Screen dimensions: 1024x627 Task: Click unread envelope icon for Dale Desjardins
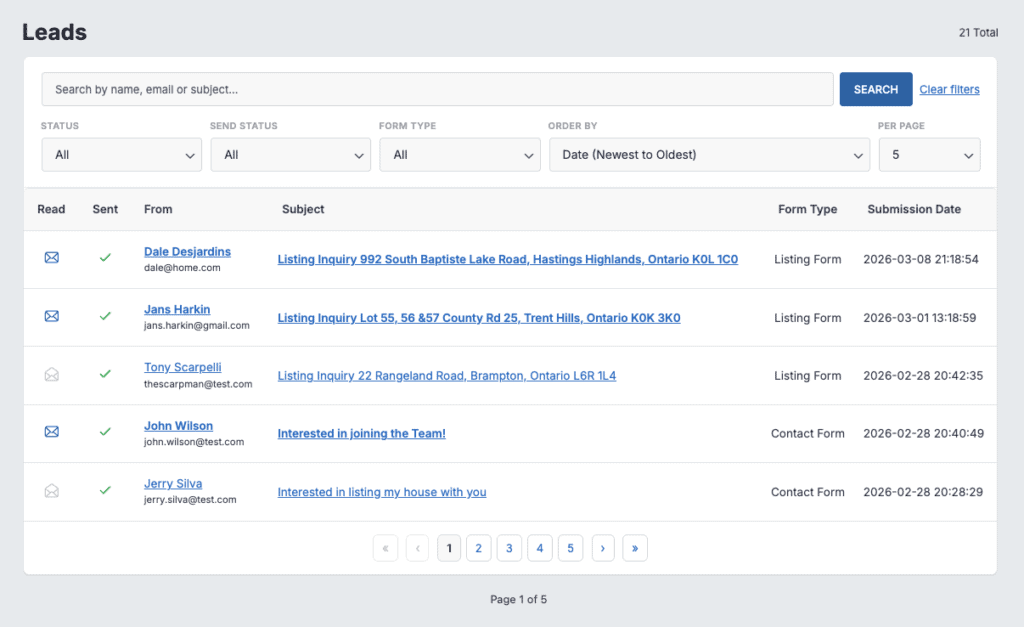52,258
